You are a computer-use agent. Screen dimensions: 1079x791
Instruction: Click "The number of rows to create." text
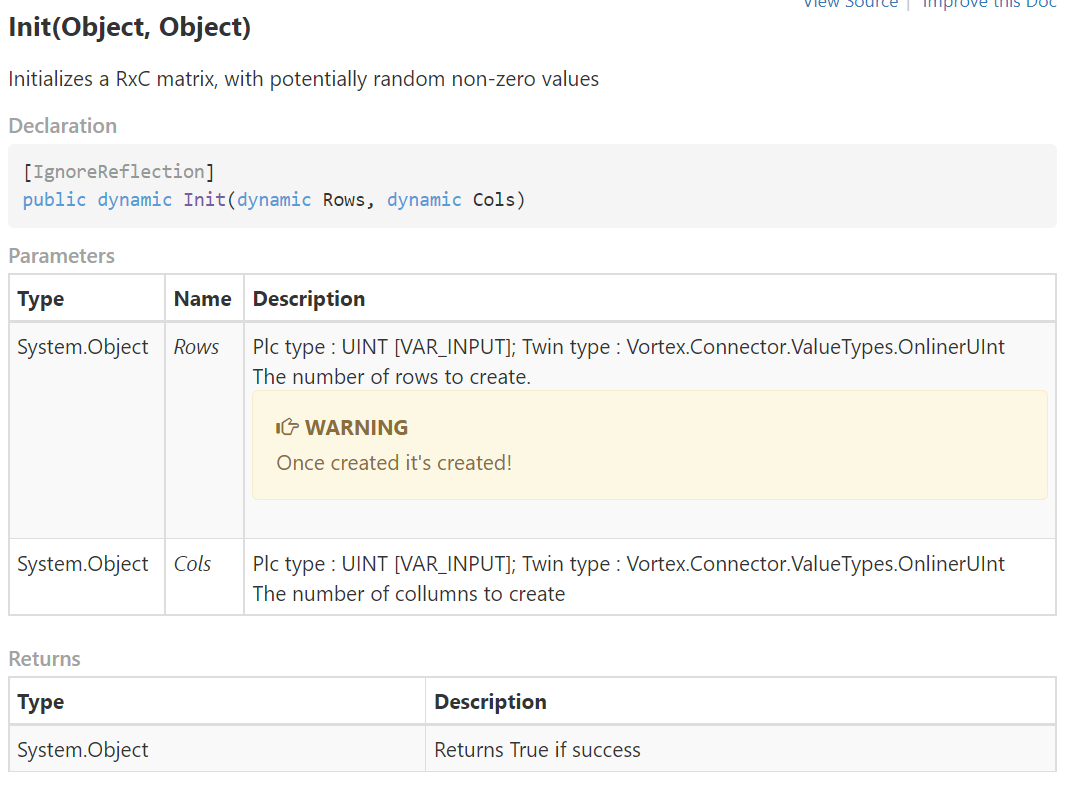tap(391, 377)
